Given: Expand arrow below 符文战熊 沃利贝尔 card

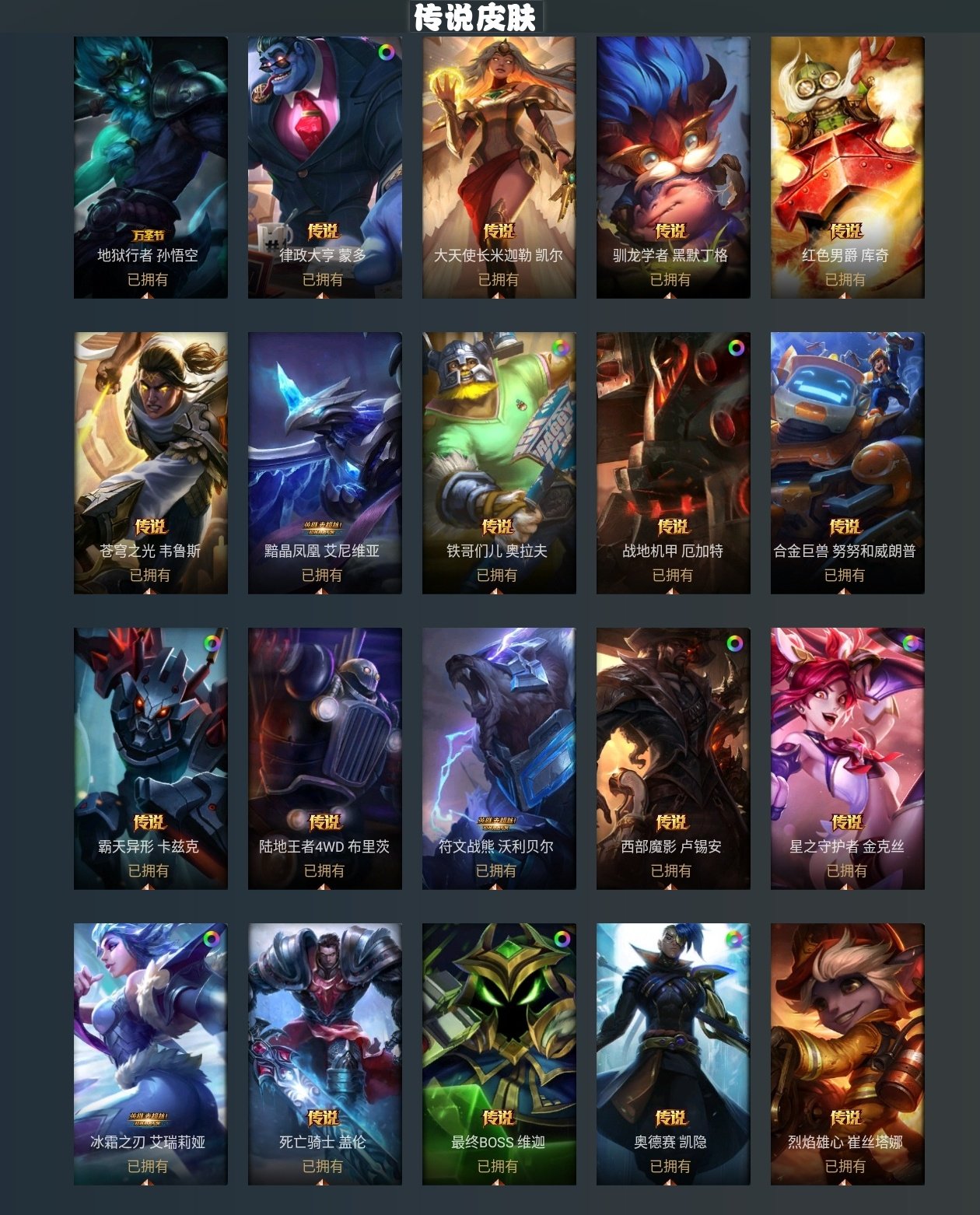Looking at the screenshot, I should pyautogui.click(x=497, y=887).
